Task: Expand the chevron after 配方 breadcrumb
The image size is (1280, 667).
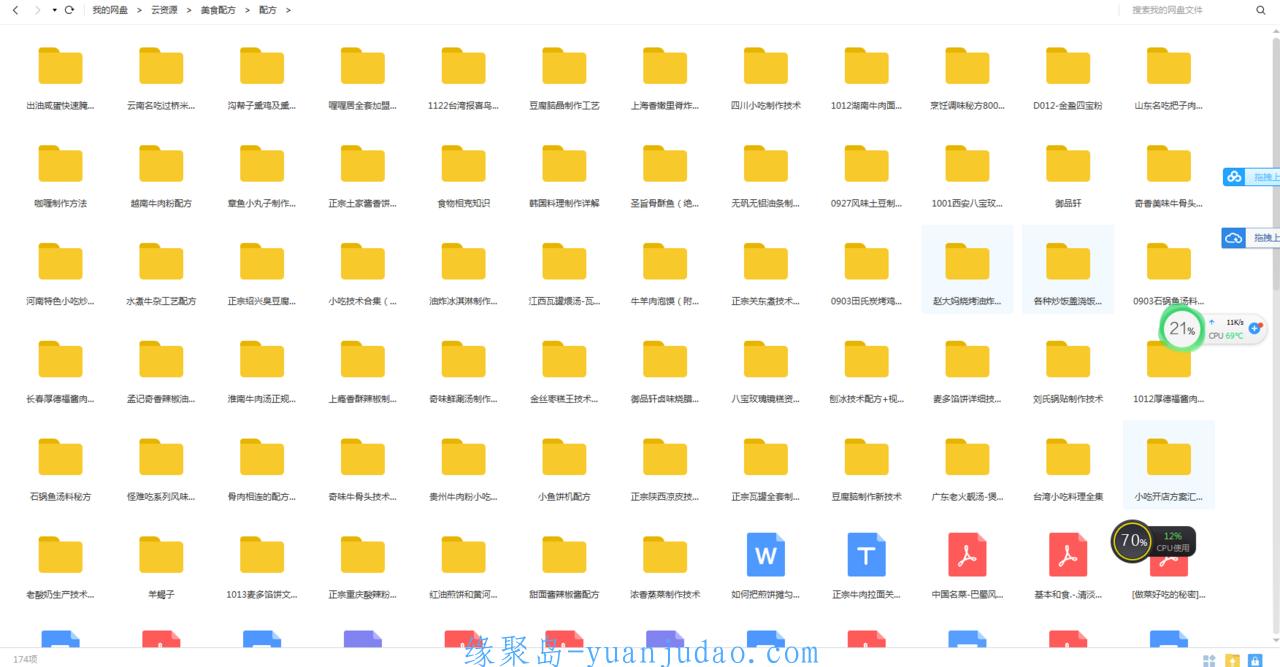Action: 288,10
